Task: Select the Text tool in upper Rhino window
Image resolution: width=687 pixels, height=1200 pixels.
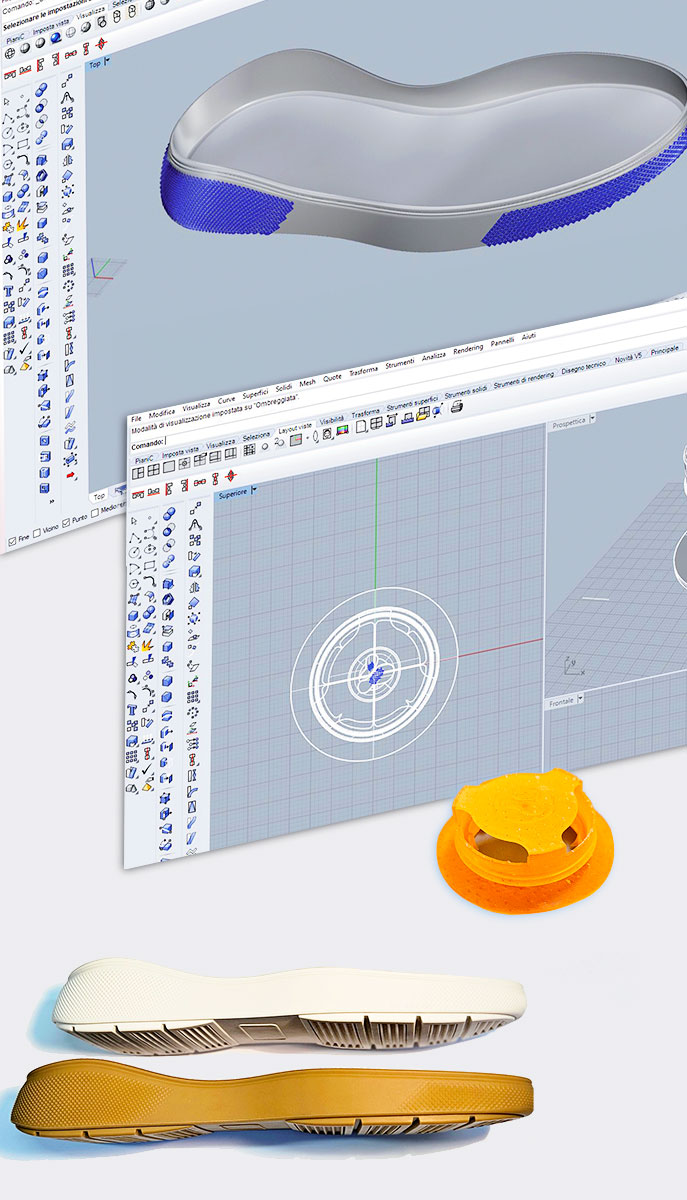Action: 8,291
